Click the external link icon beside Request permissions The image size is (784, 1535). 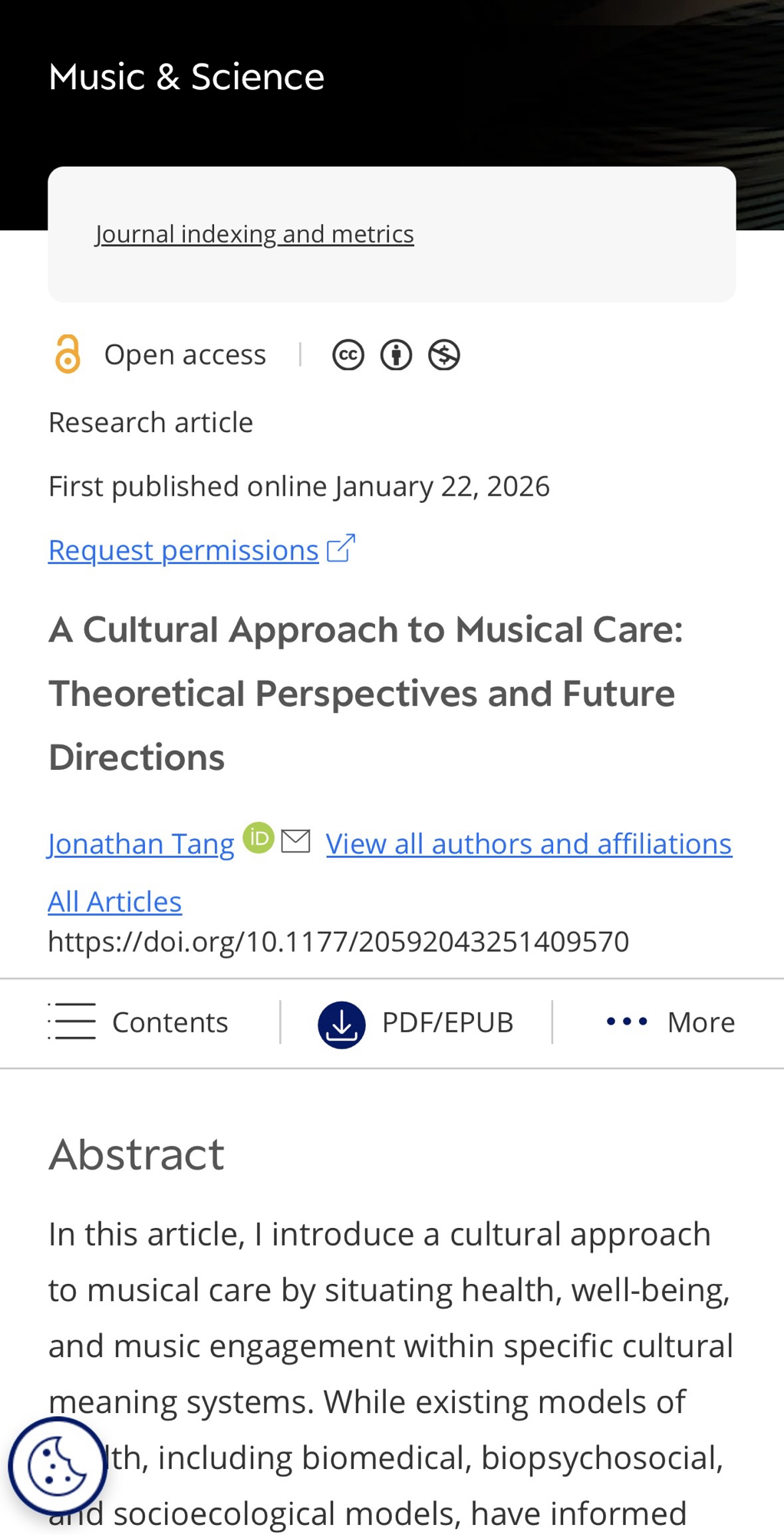(x=341, y=548)
